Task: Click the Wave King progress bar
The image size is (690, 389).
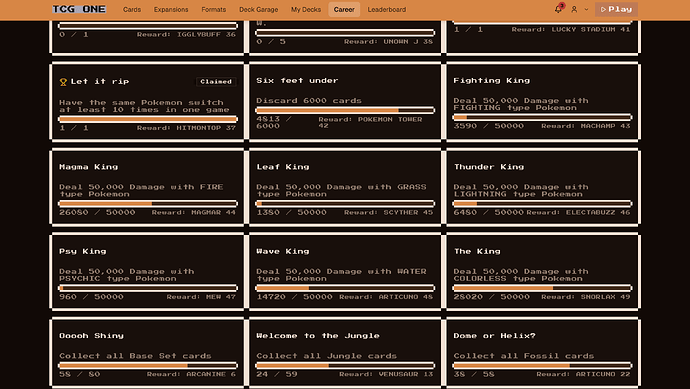Action: coord(345,288)
